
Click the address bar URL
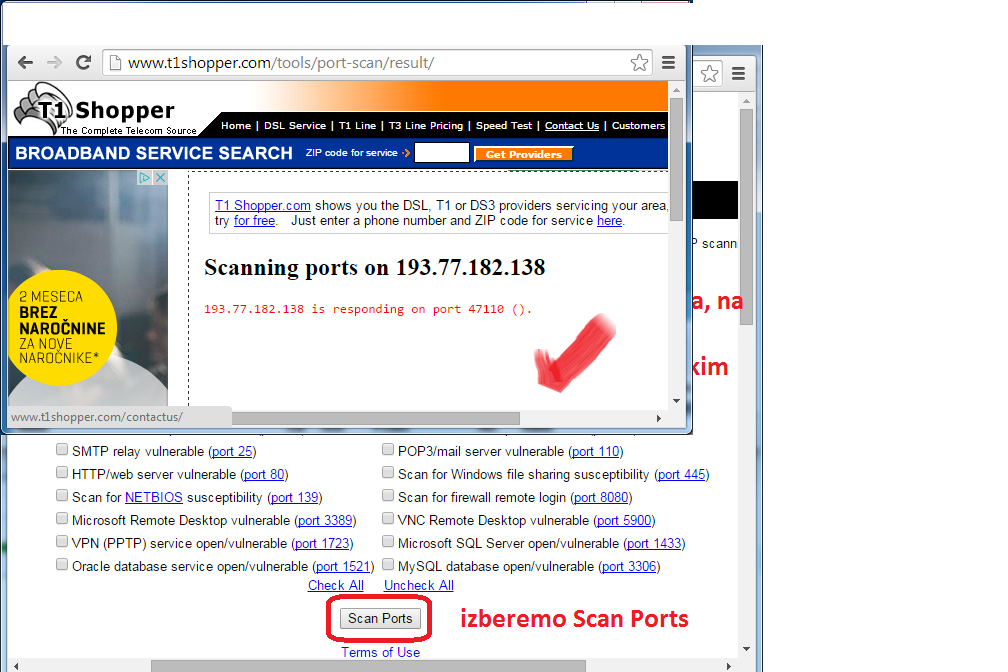[x=281, y=62]
